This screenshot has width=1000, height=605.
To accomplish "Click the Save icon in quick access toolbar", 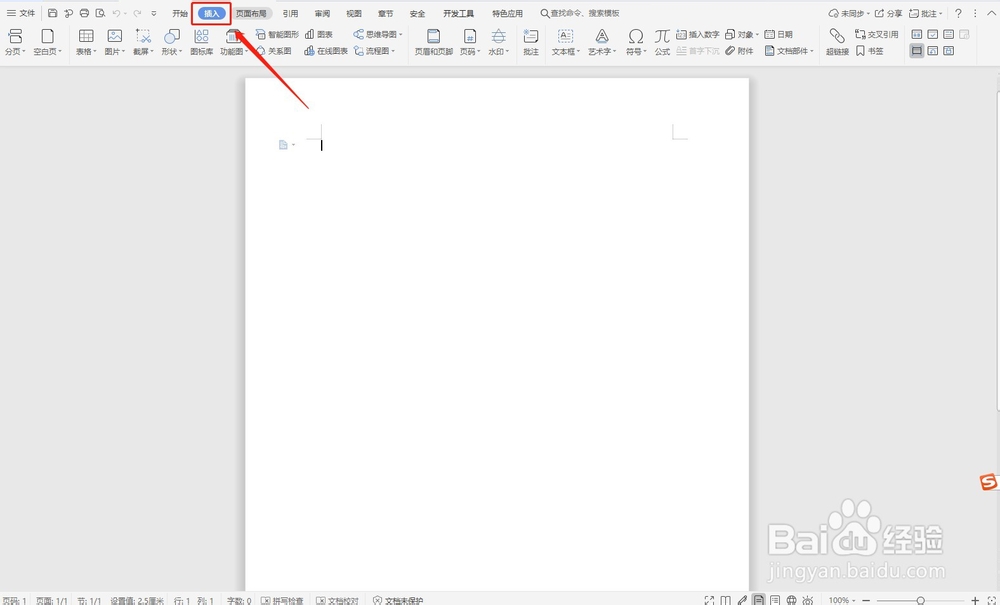I will 53,13.
